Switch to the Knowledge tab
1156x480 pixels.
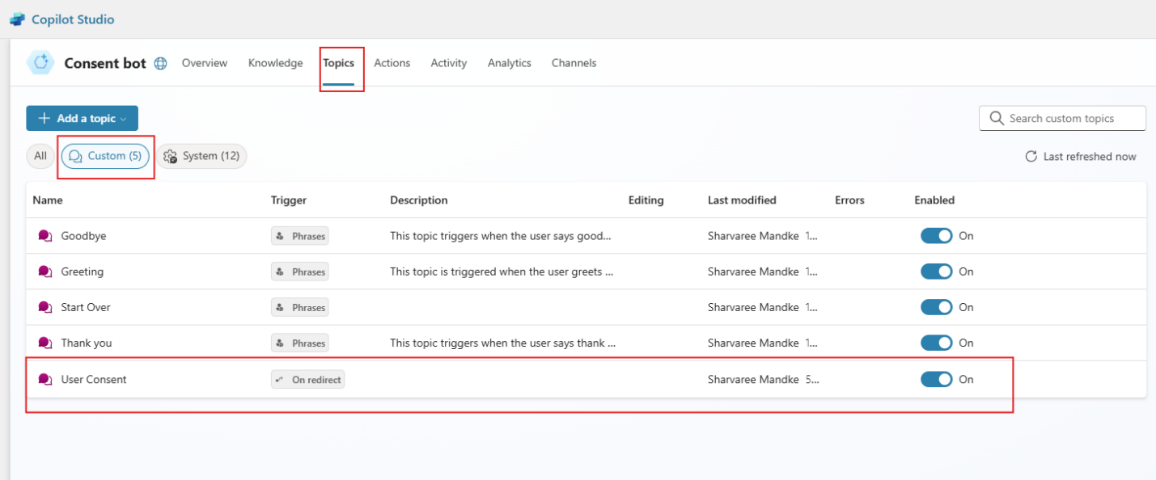pyautogui.click(x=276, y=63)
